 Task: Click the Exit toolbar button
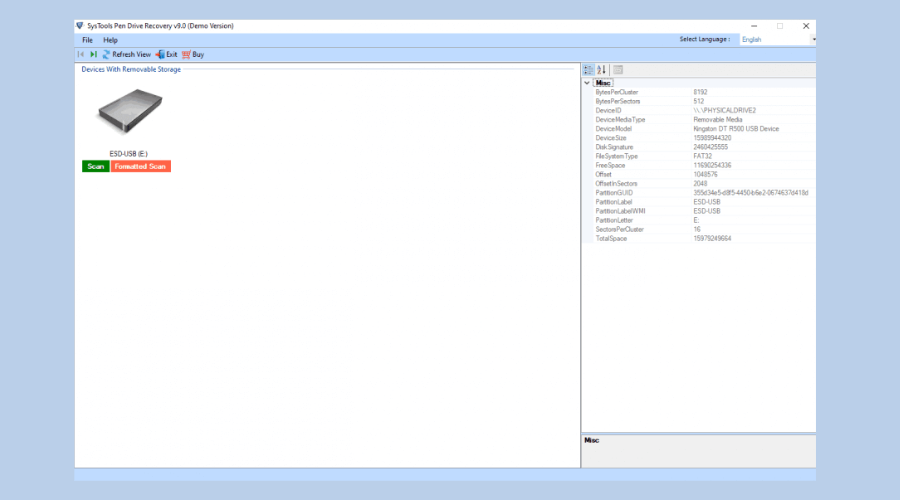click(x=166, y=55)
